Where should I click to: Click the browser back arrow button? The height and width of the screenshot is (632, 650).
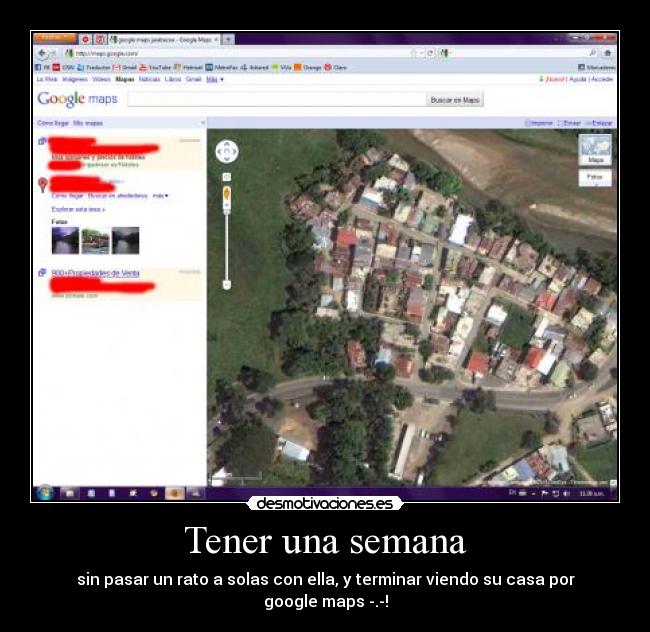42,53
